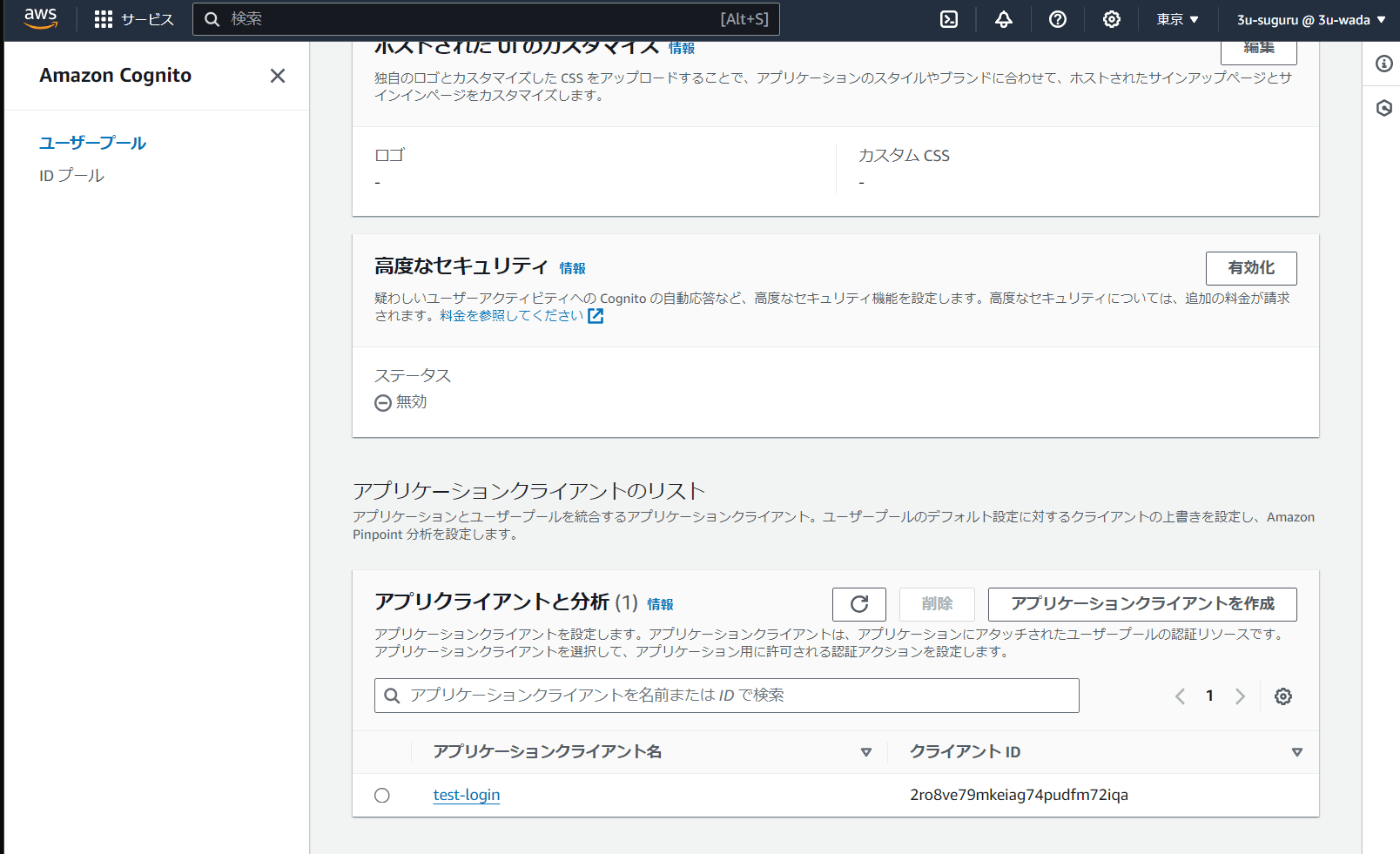Viewport: 1400px width, 854px height.
Task: Launch the CloudShell terminal icon
Action: coord(950,19)
